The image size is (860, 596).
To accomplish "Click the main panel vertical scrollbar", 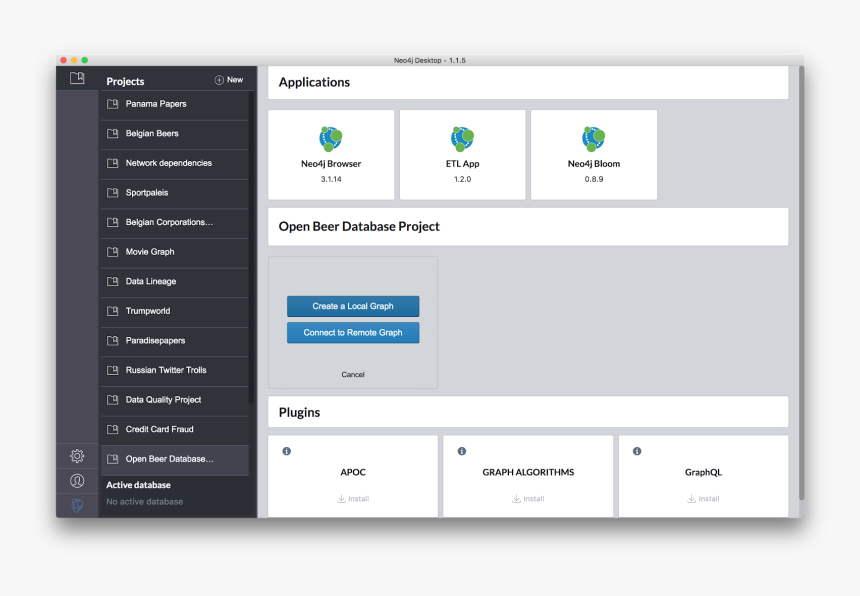I will click(801, 283).
